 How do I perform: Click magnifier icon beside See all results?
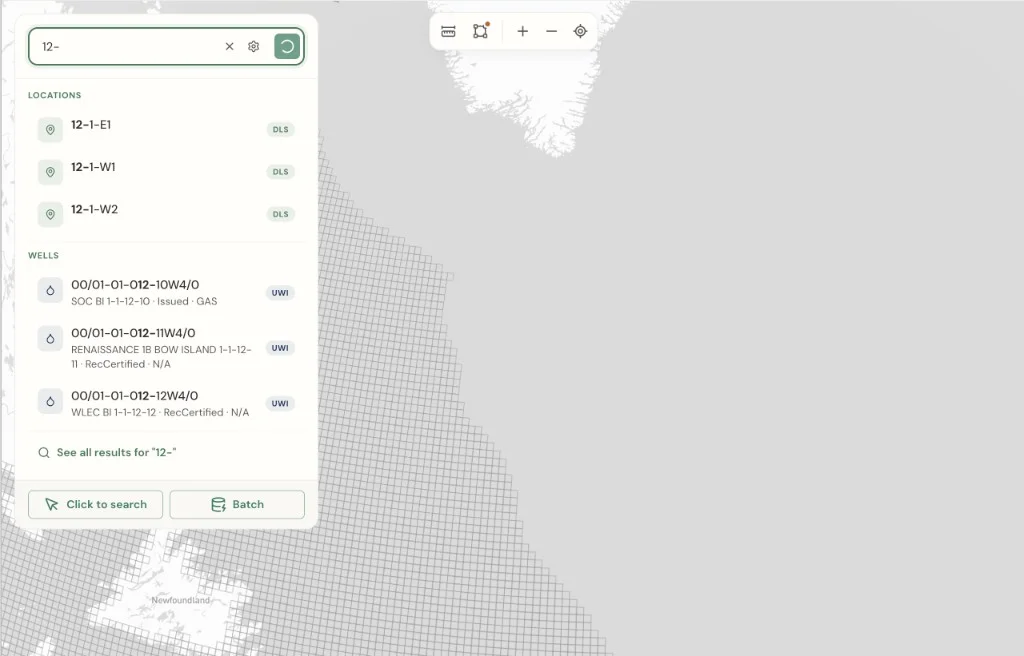pos(44,452)
